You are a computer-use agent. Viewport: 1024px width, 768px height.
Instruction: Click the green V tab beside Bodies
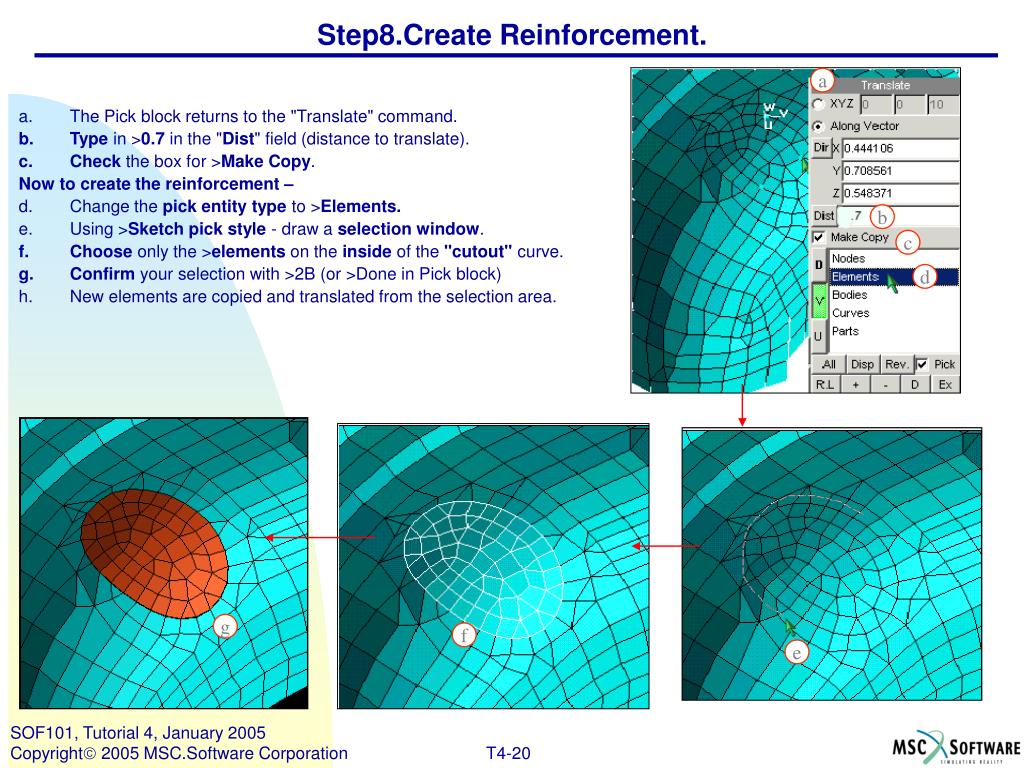[x=819, y=301]
